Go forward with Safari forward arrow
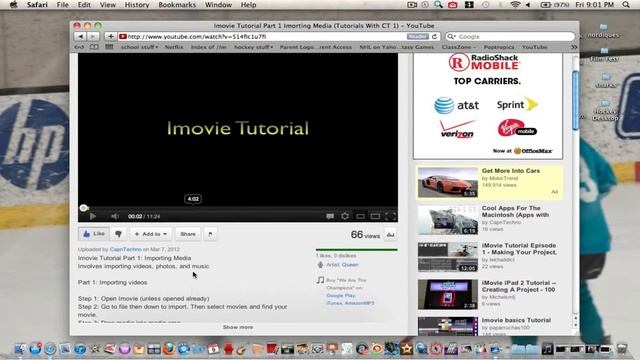 click(93, 36)
